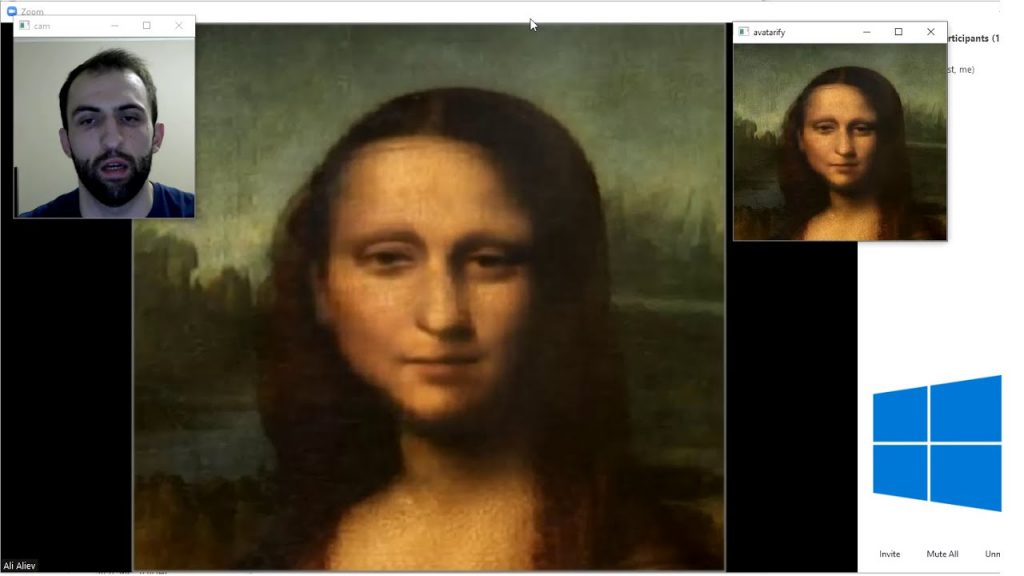This screenshot has width=1024, height=576.
Task: Click Mute All in Participants panel
Action: (x=942, y=554)
